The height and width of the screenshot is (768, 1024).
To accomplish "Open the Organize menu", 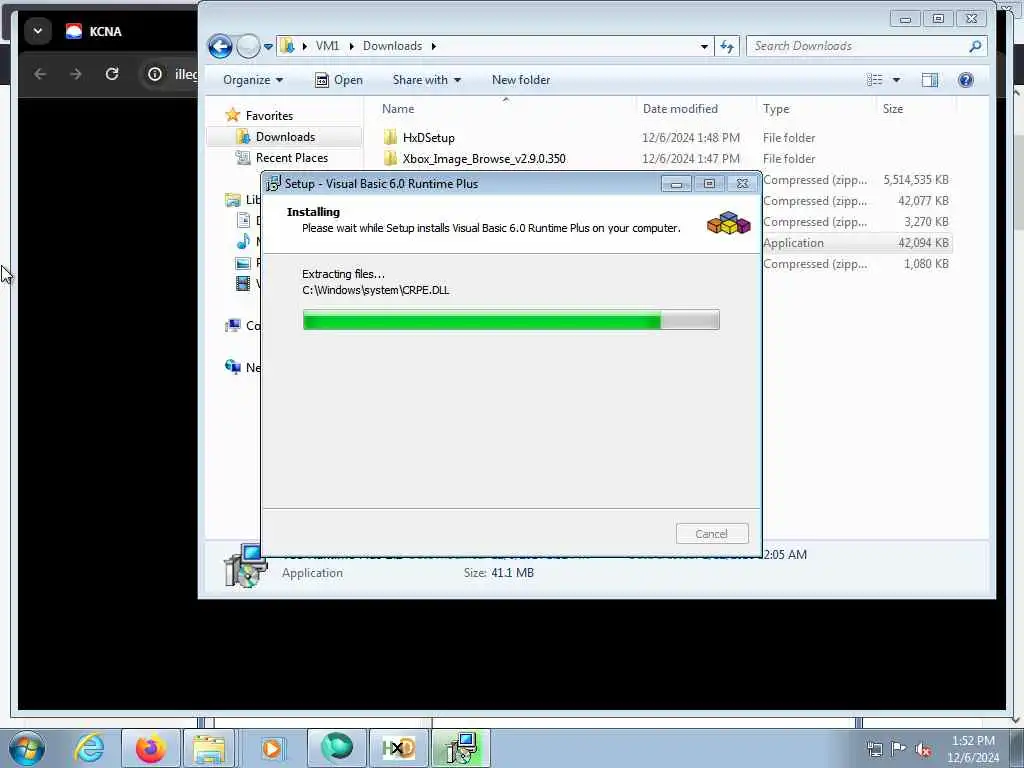I will tap(253, 80).
